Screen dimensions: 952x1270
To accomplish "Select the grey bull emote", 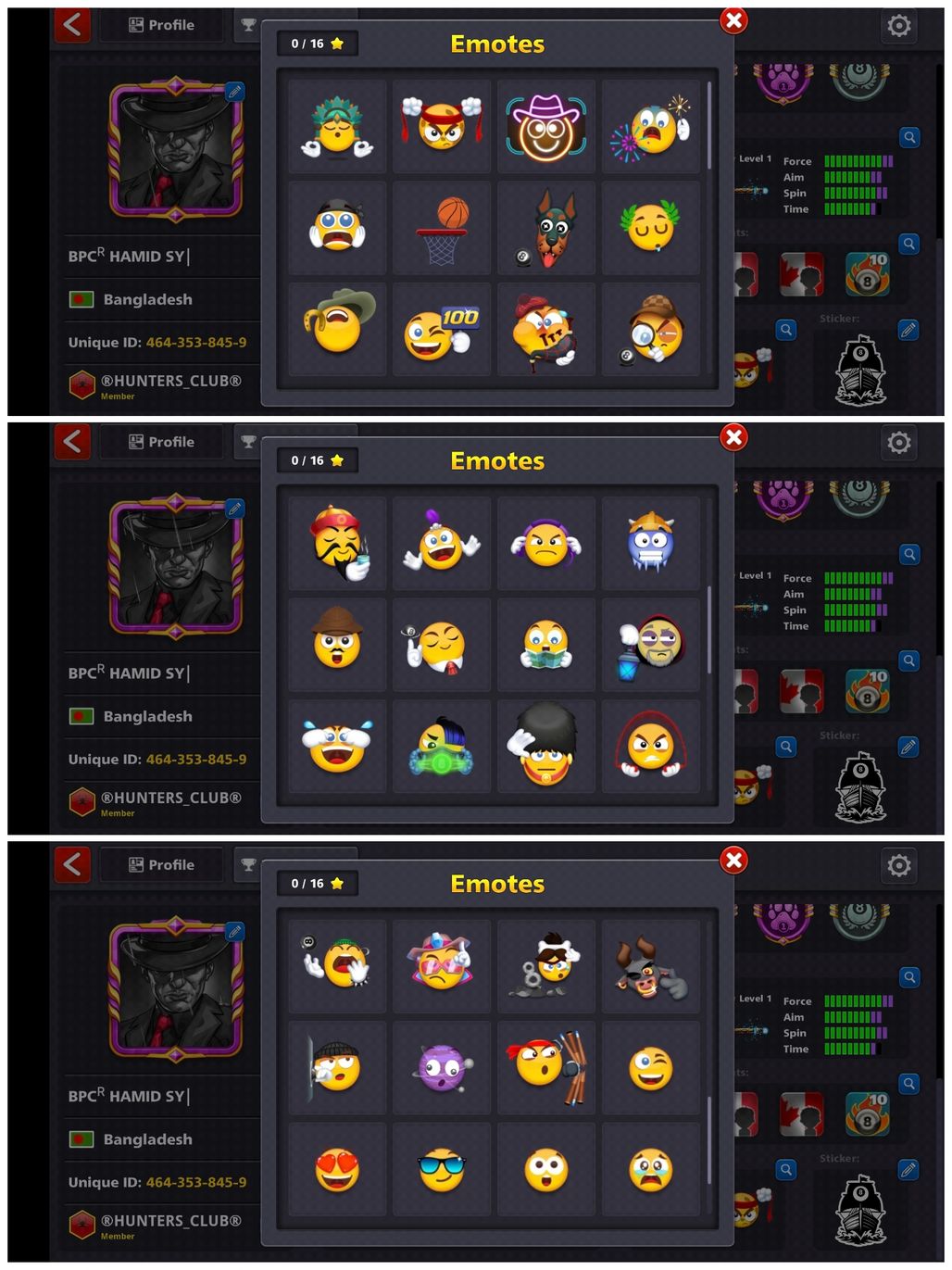I will point(651,967).
